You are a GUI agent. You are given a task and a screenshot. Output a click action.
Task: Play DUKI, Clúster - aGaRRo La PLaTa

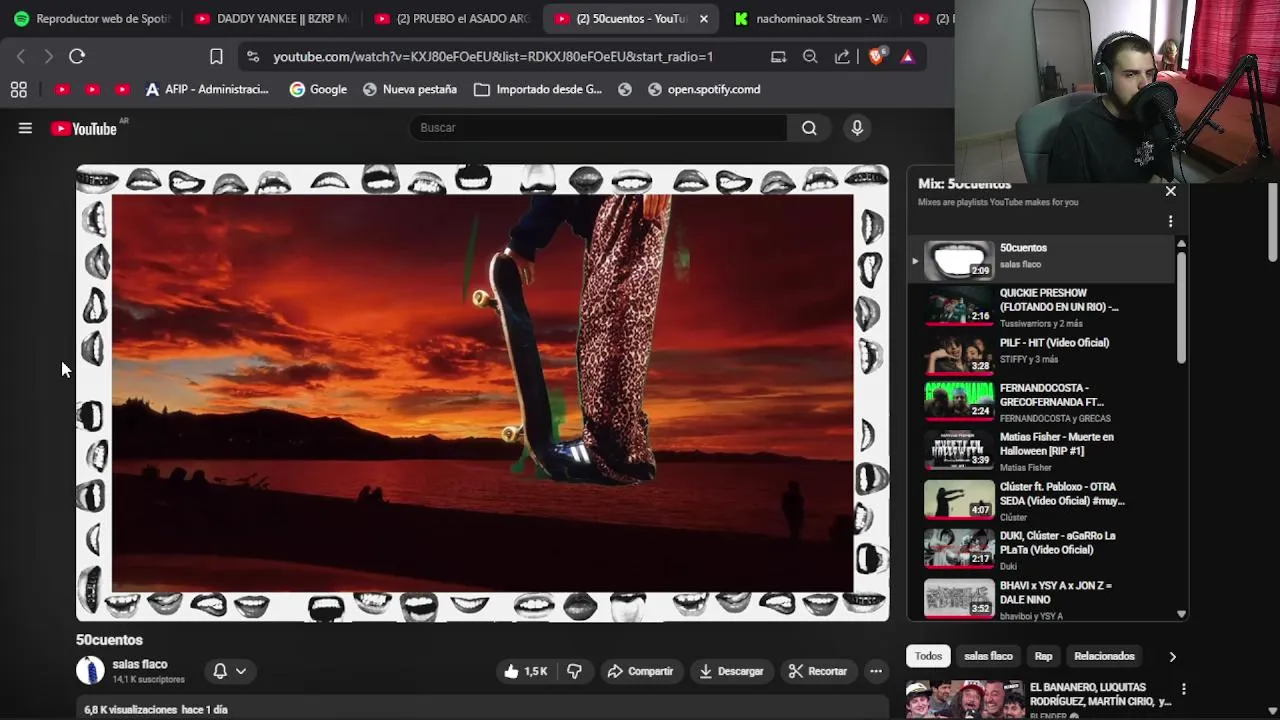pyautogui.click(x=1040, y=550)
